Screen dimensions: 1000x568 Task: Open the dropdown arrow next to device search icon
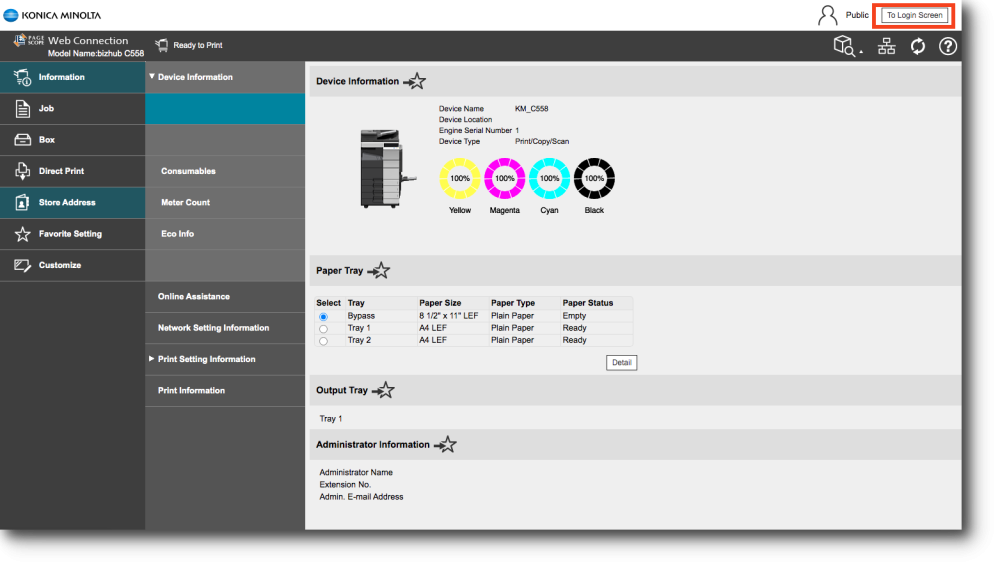pos(861,52)
